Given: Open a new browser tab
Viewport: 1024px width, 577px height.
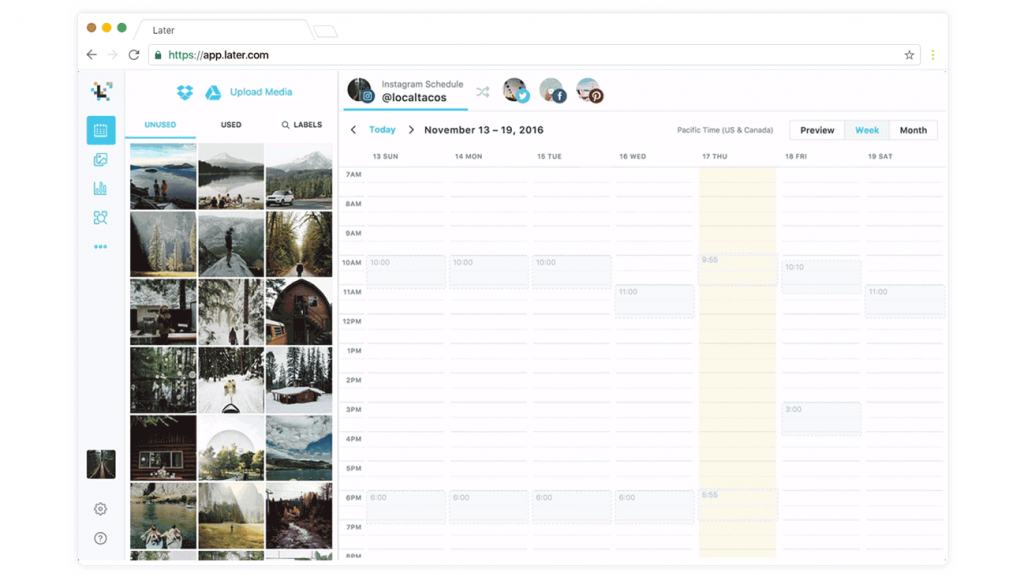Looking at the screenshot, I should [325, 31].
